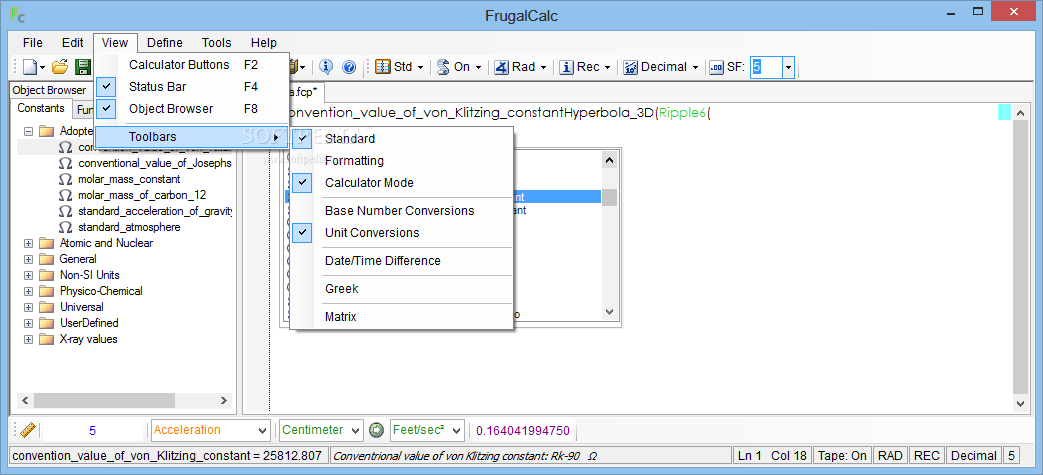The height and width of the screenshot is (475, 1043).
Task: Click the green Save disk icon
Action: pyautogui.click(x=83, y=67)
